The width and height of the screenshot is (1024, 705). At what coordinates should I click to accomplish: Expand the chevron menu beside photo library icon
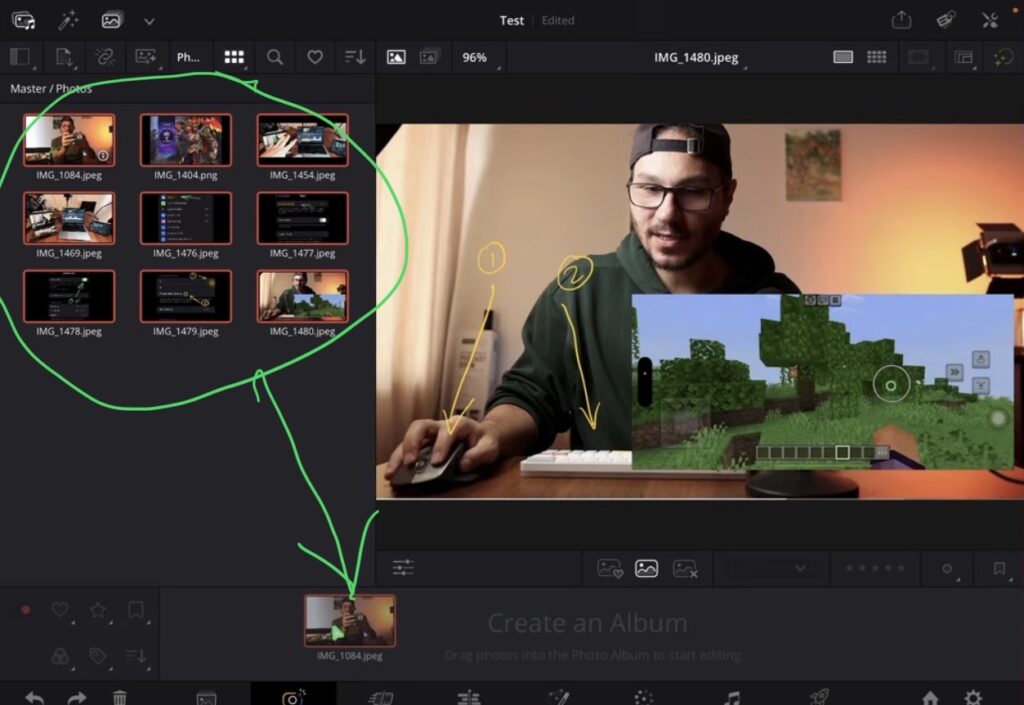(150, 21)
